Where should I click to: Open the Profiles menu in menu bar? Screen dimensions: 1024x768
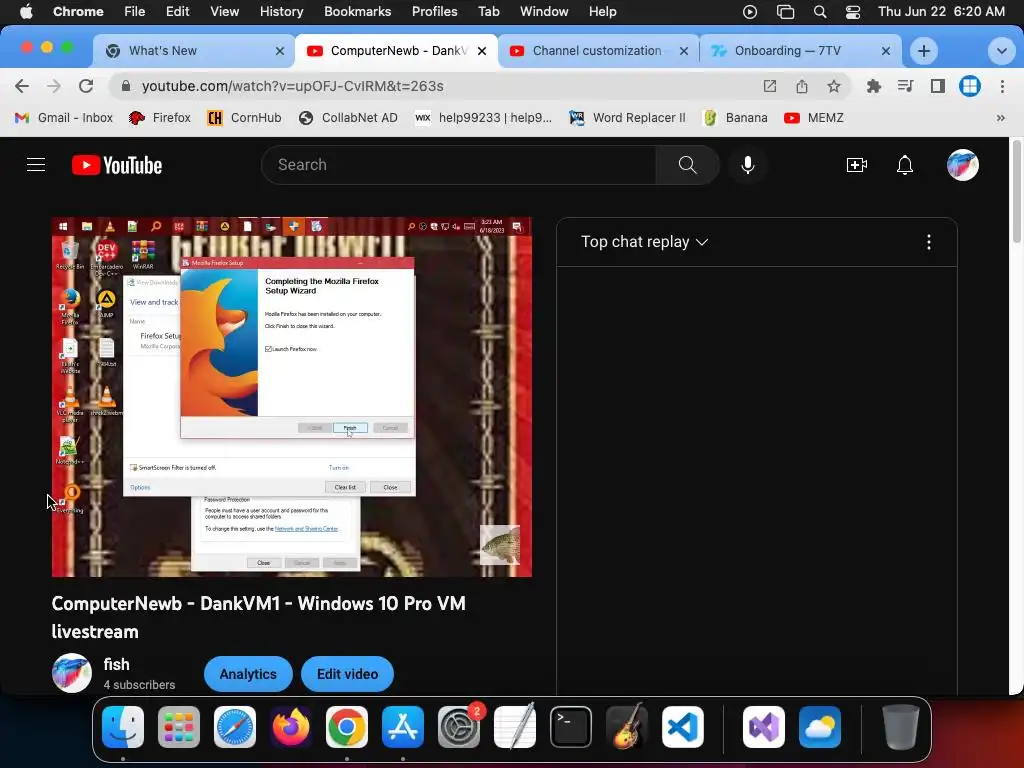434,11
